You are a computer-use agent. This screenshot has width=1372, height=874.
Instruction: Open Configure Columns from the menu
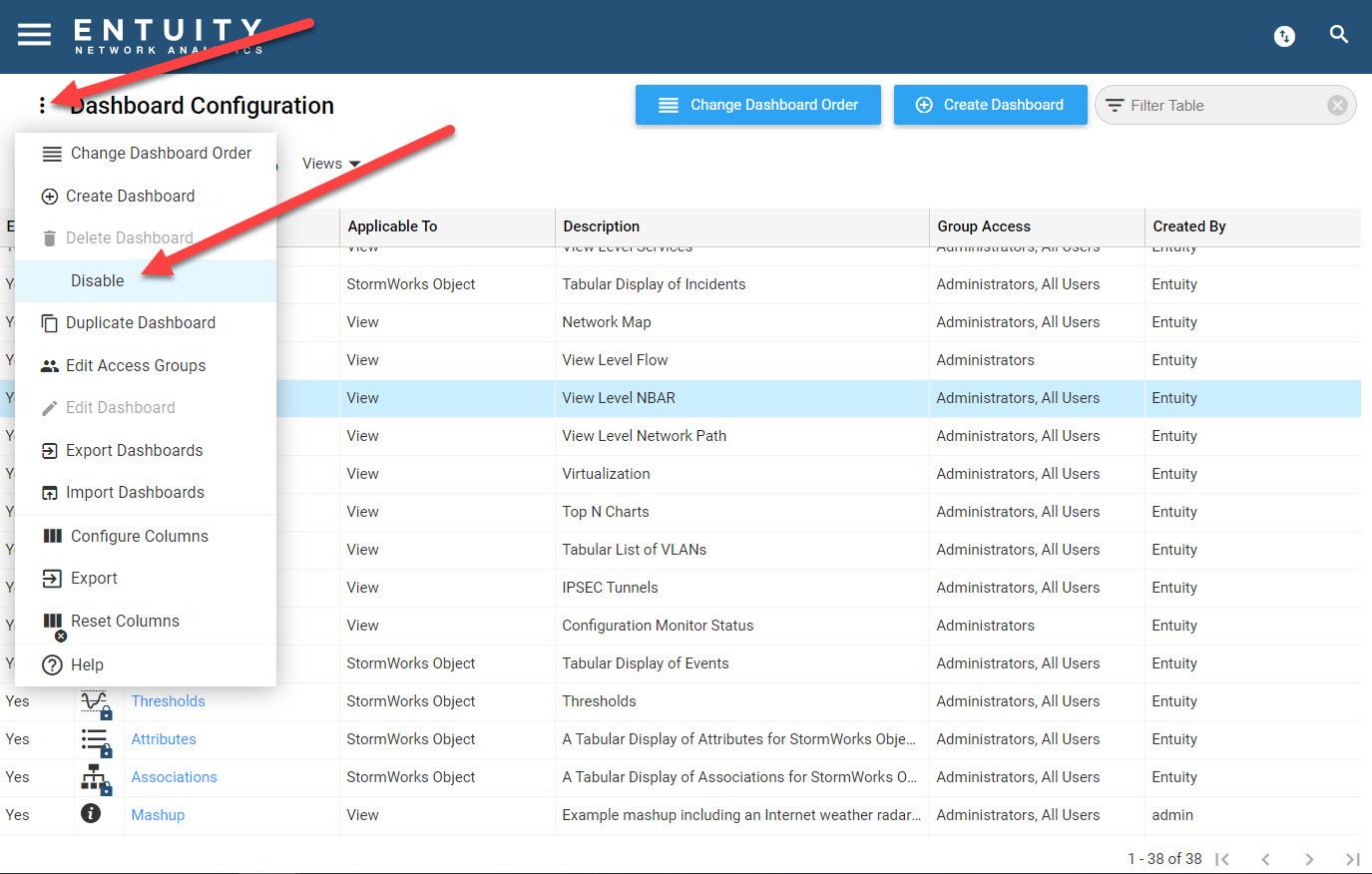(146, 537)
